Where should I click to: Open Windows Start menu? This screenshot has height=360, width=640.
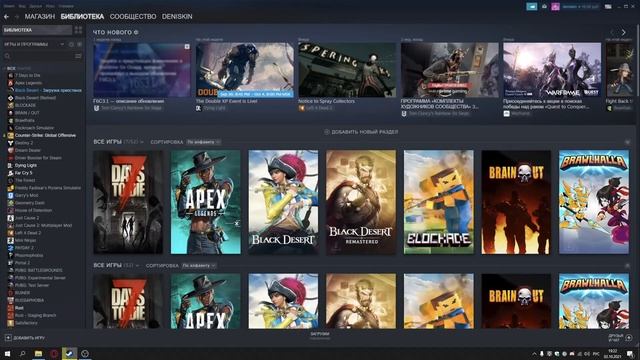click(x=7, y=353)
